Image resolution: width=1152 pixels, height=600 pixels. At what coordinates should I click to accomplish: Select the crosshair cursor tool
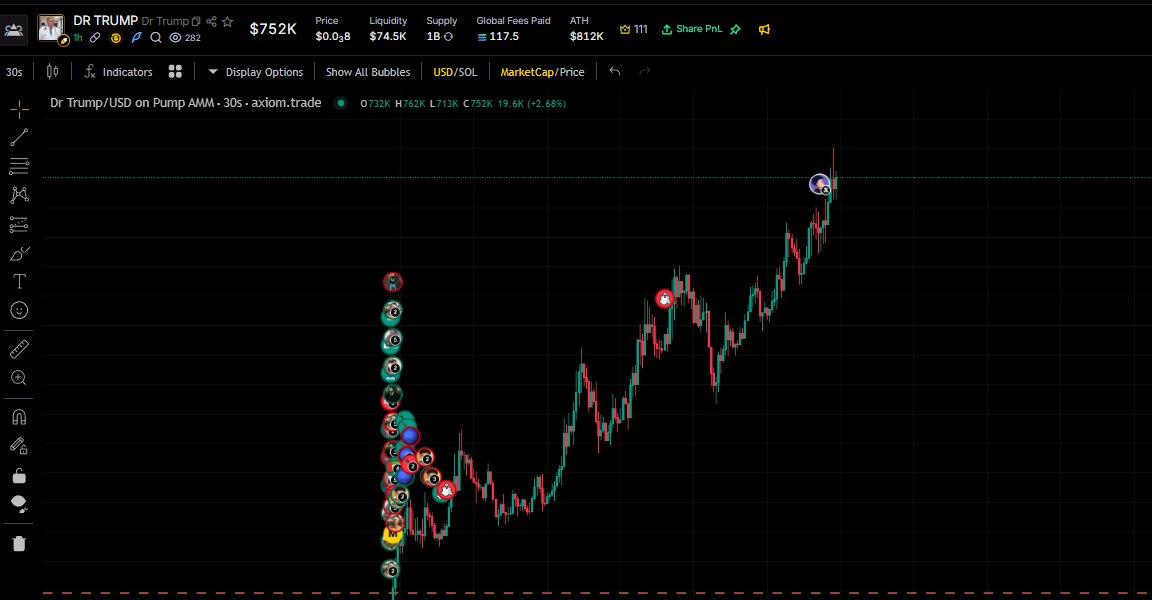coord(19,109)
